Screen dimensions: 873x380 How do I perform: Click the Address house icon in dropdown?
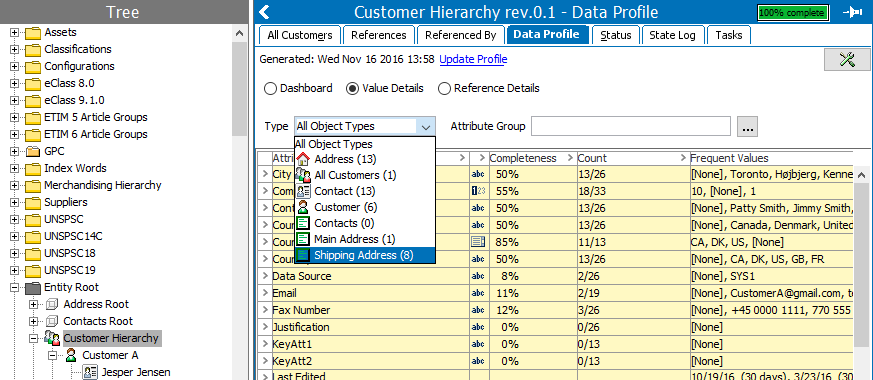point(303,159)
